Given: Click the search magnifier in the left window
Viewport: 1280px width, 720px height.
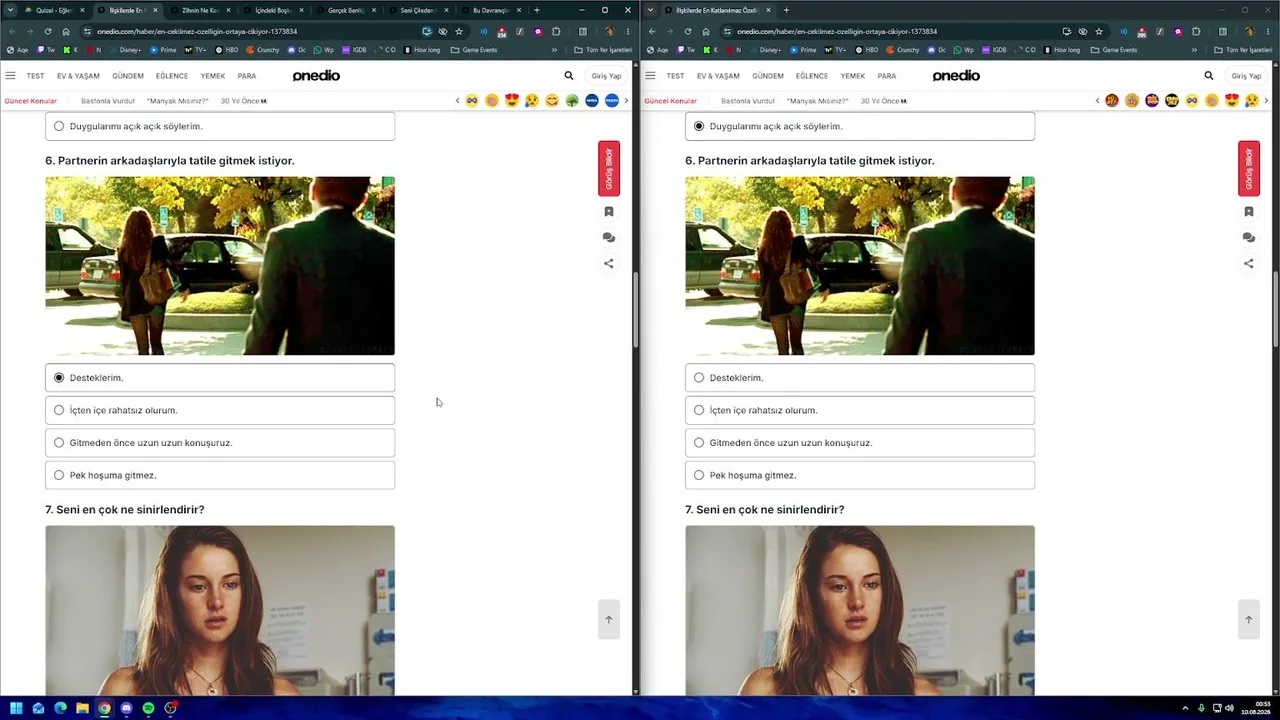Looking at the screenshot, I should tap(569, 76).
